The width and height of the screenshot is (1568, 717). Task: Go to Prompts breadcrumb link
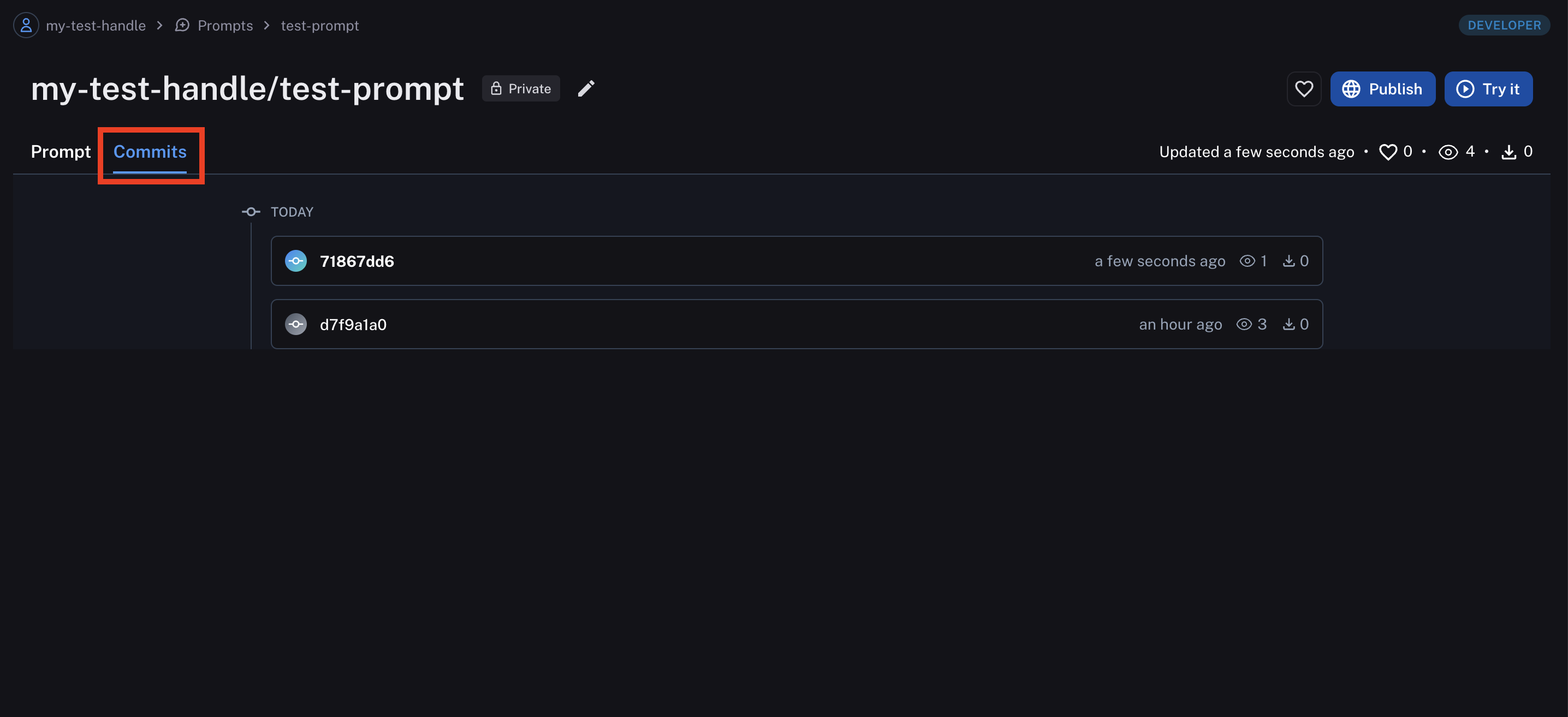coord(224,26)
